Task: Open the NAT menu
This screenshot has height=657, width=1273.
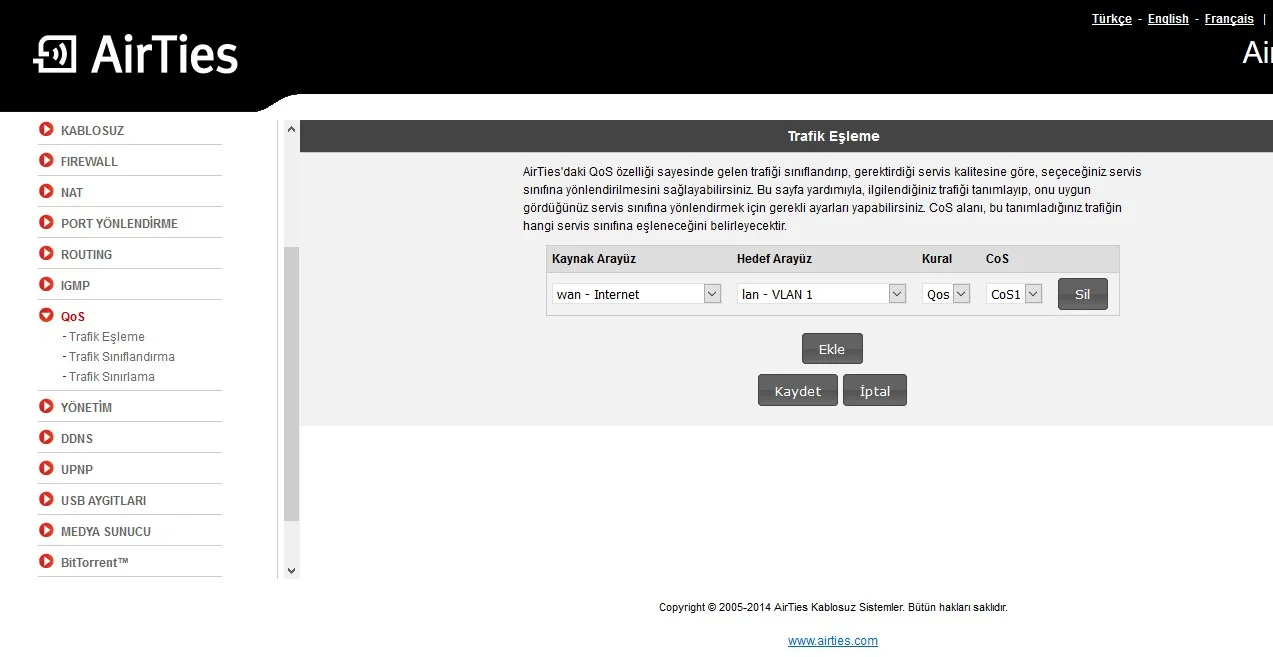Action: [72, 193]
